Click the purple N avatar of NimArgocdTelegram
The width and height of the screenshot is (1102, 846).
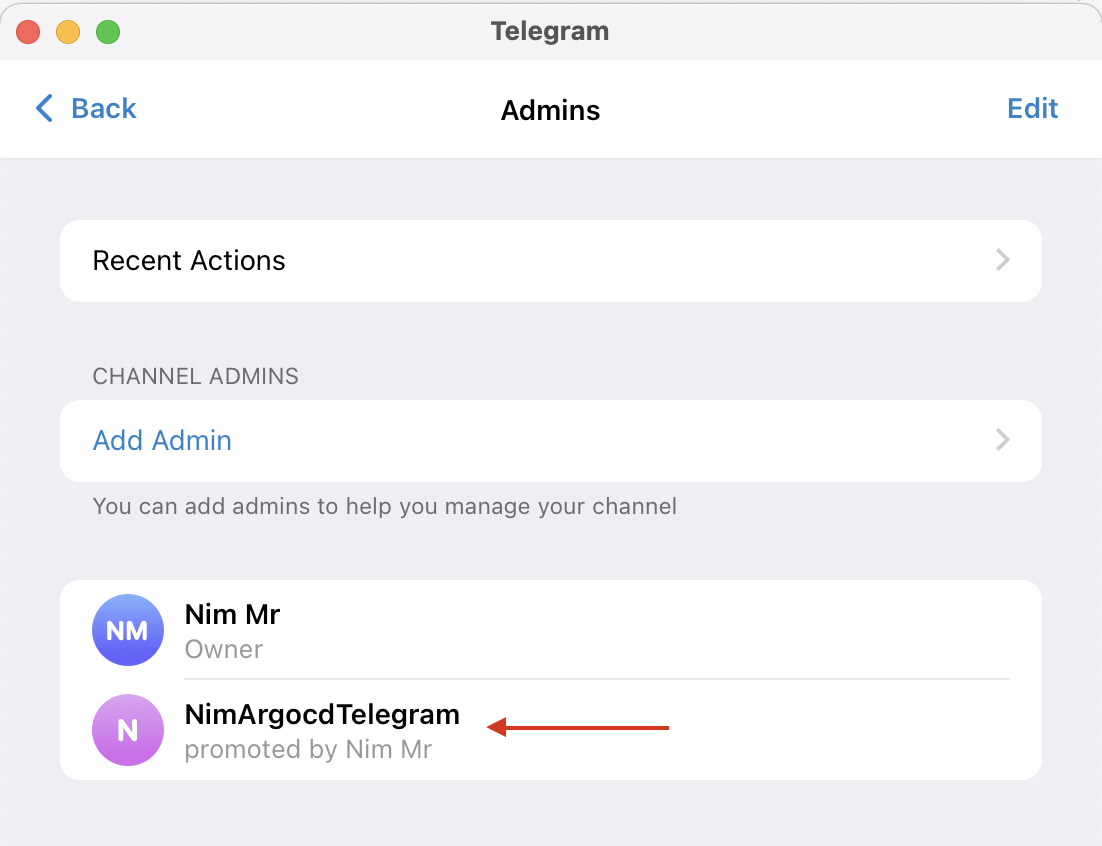(127, 730)
